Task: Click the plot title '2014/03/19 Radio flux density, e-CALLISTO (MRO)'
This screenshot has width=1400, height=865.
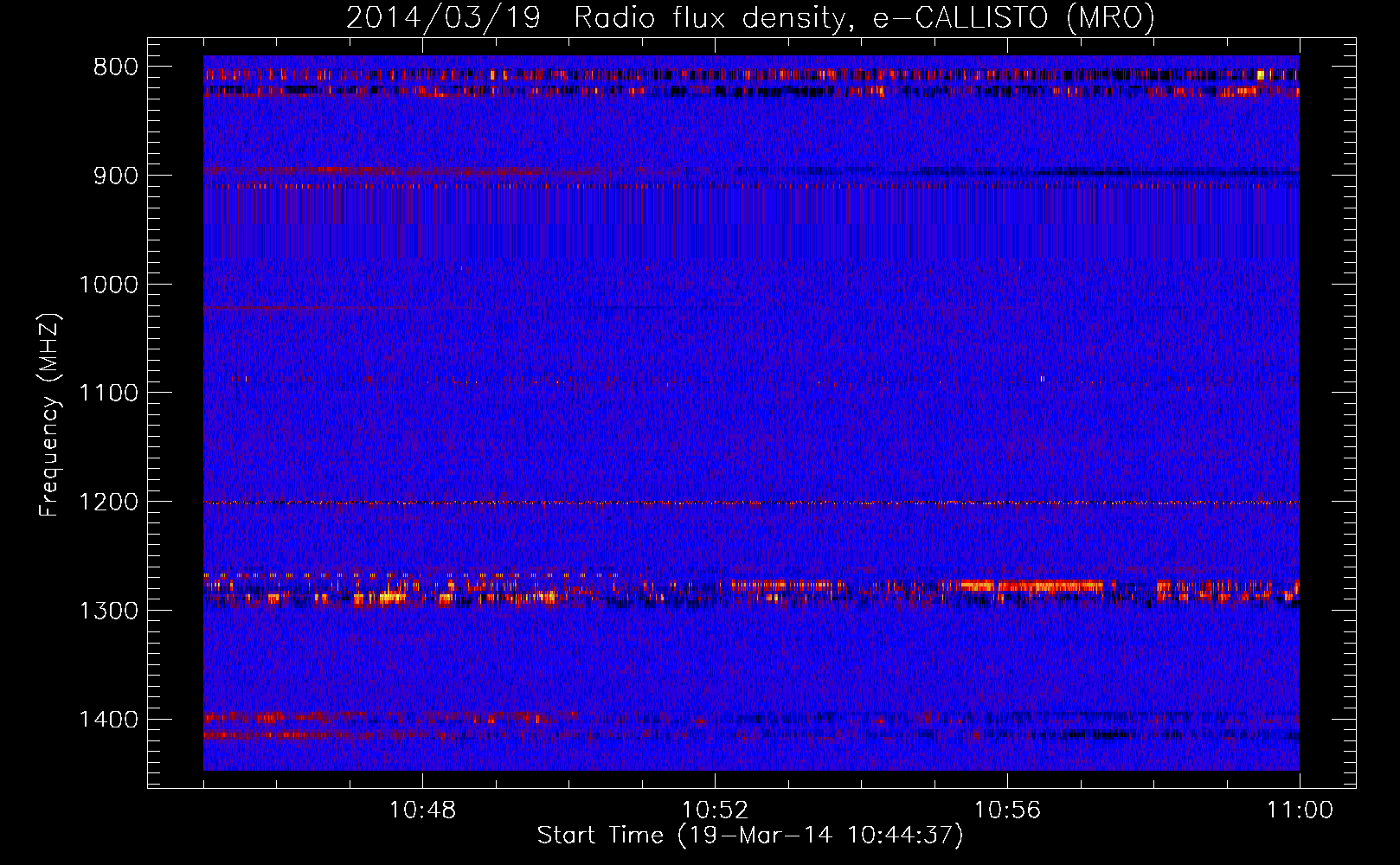Action: click(750, 17)
